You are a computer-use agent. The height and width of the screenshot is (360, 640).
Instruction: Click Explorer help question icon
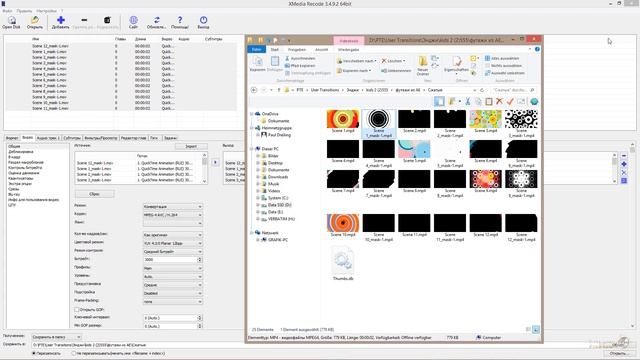coord(537,49)
